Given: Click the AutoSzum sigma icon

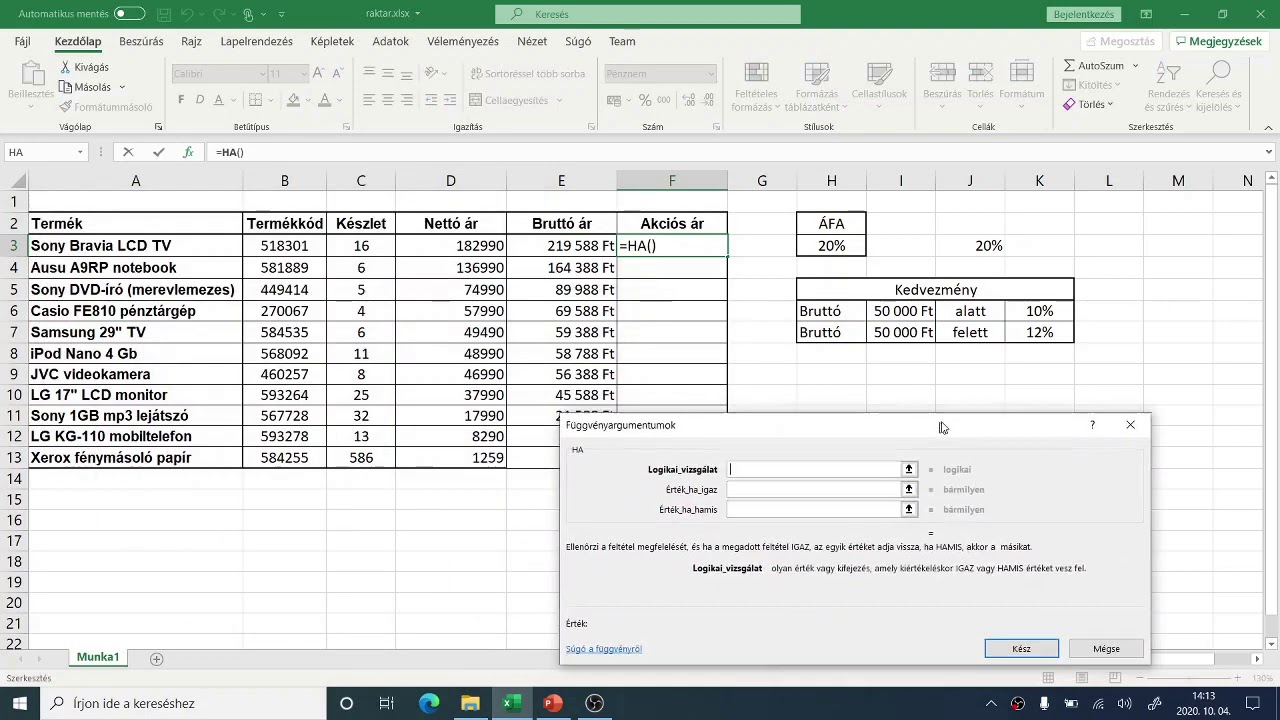Looking at the screenshot, I should point(1069,65).
